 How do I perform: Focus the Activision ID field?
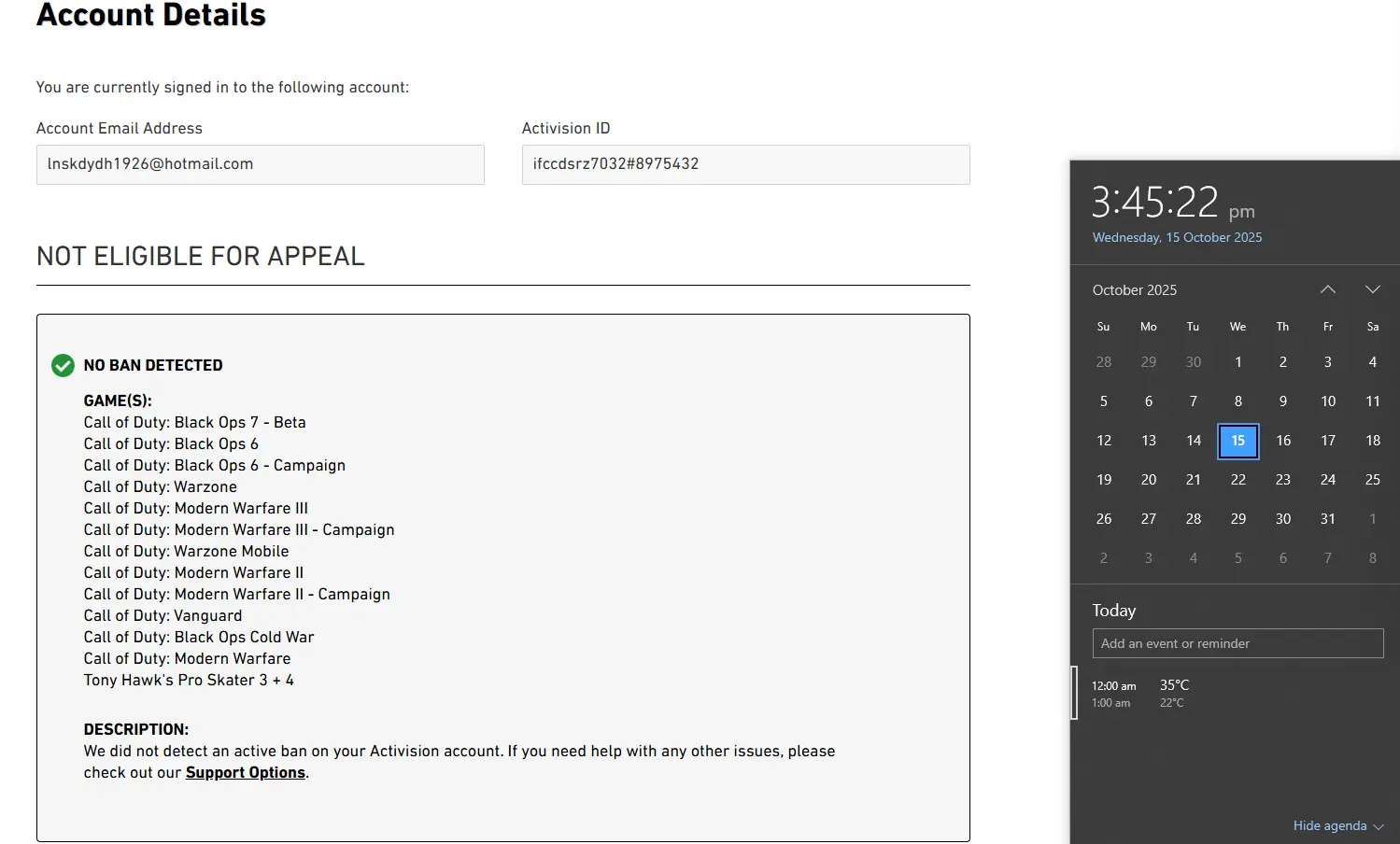[x=746, y=164]
